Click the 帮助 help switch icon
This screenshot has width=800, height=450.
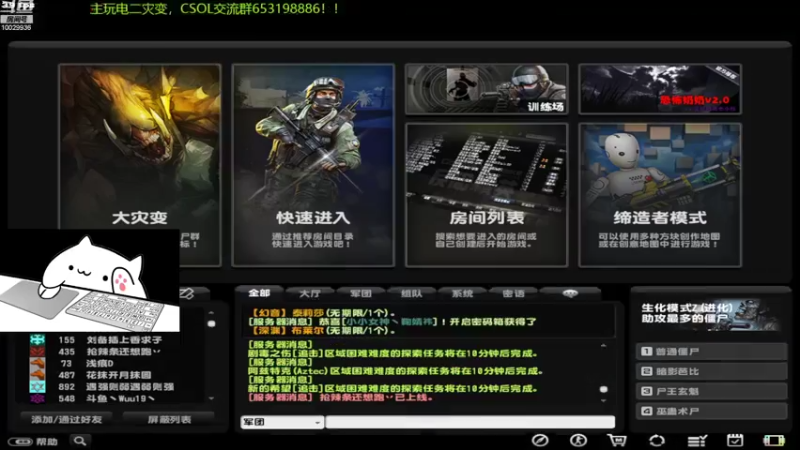[20, 441]
